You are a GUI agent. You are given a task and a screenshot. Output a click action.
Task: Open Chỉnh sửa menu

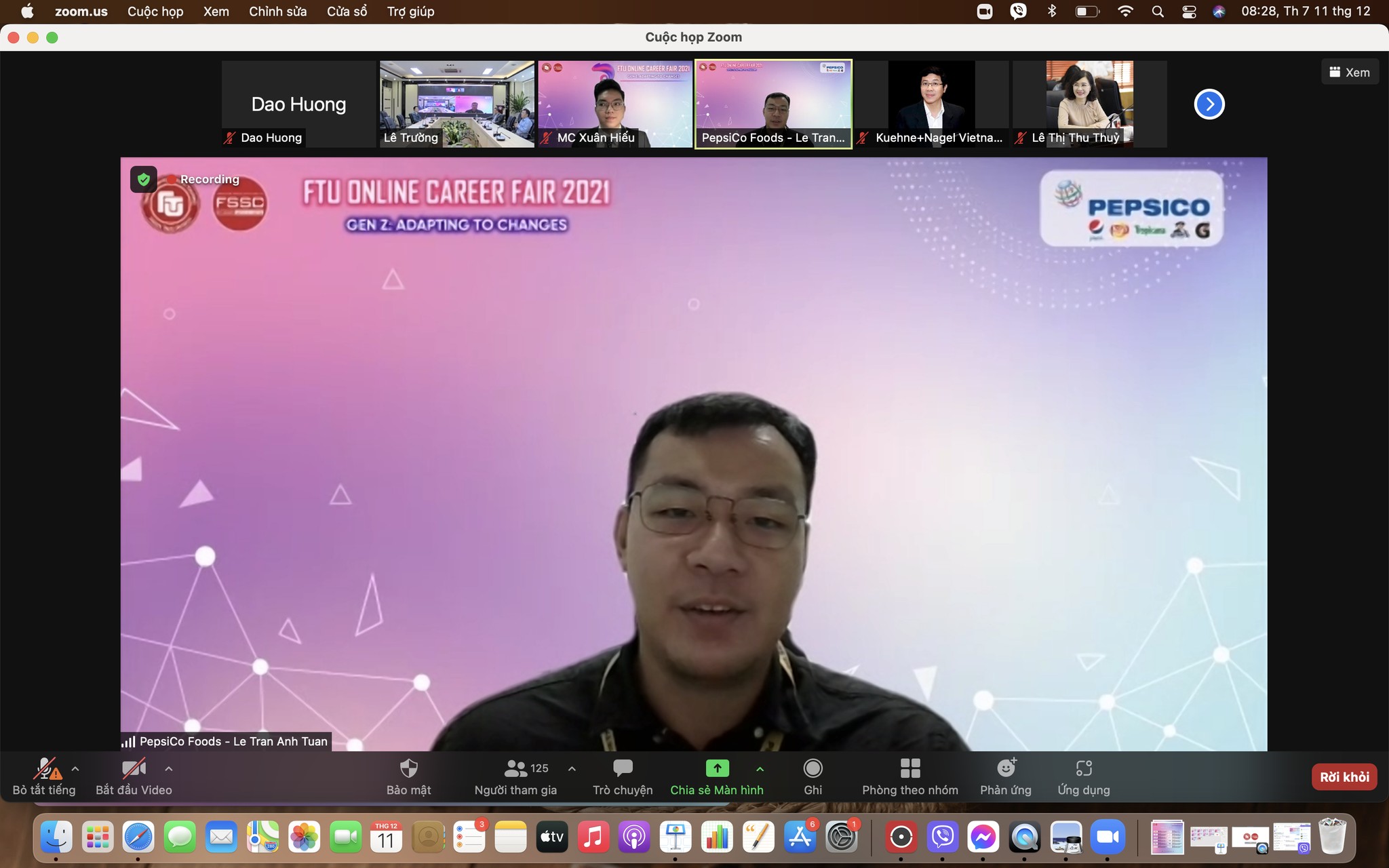[x=277, y=12]
